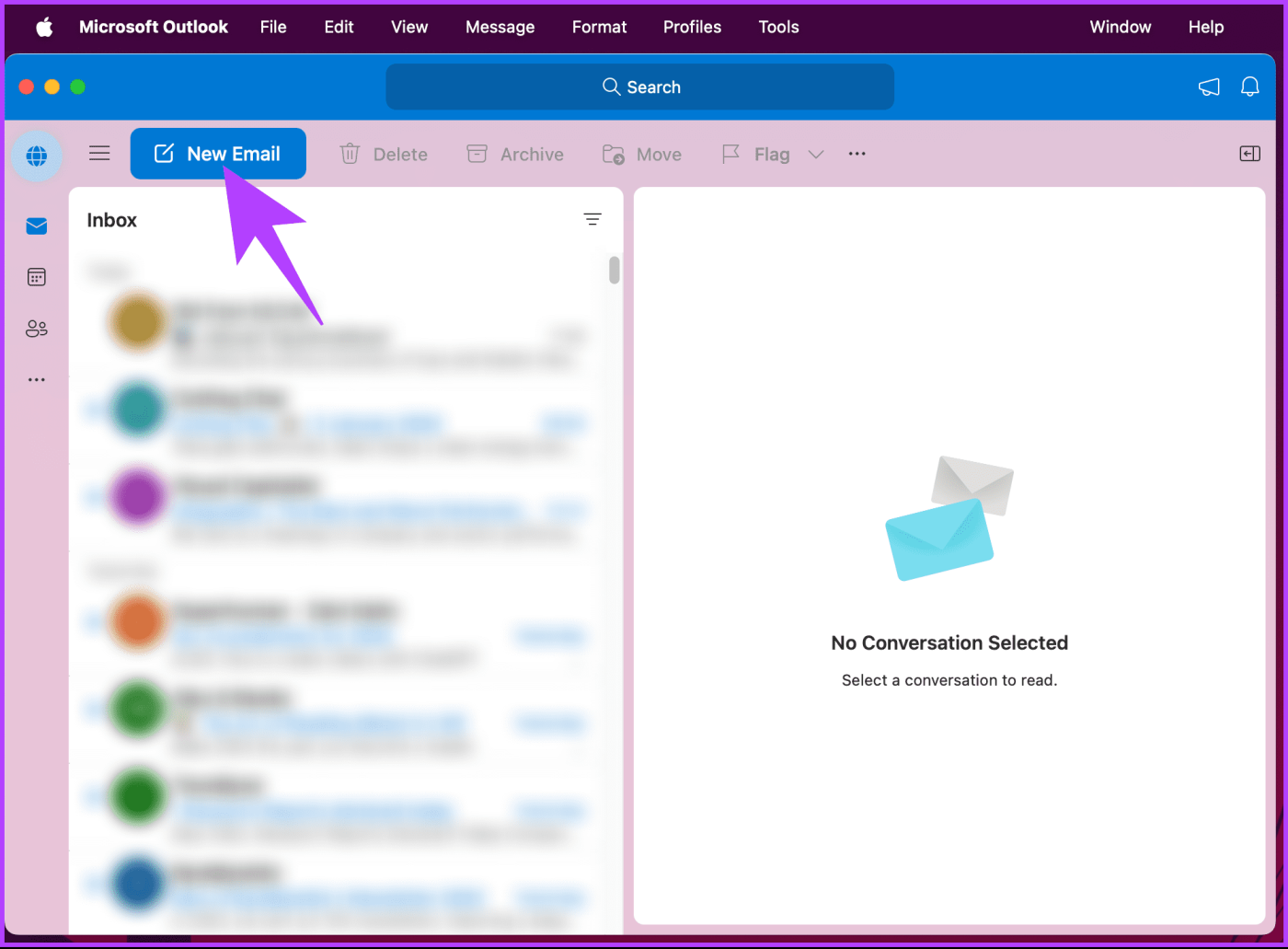Open the View menu
This screenshot has height=949, width=1288.
[409, 27]
